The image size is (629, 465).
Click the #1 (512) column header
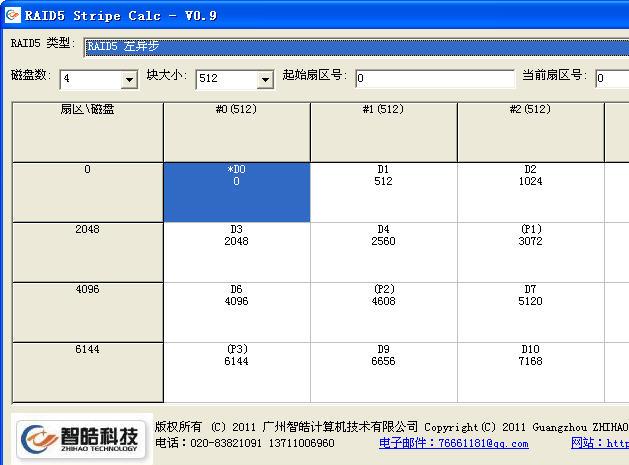(x=383, y=131)
